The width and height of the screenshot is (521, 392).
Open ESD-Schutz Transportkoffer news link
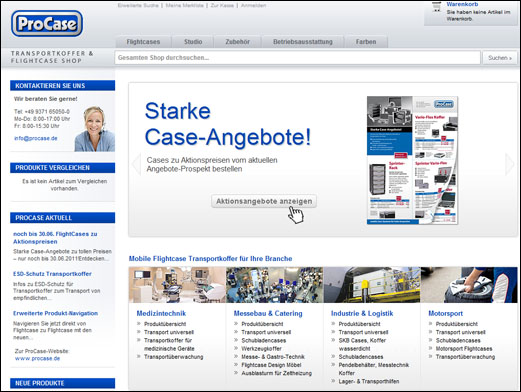coord(52,274)
